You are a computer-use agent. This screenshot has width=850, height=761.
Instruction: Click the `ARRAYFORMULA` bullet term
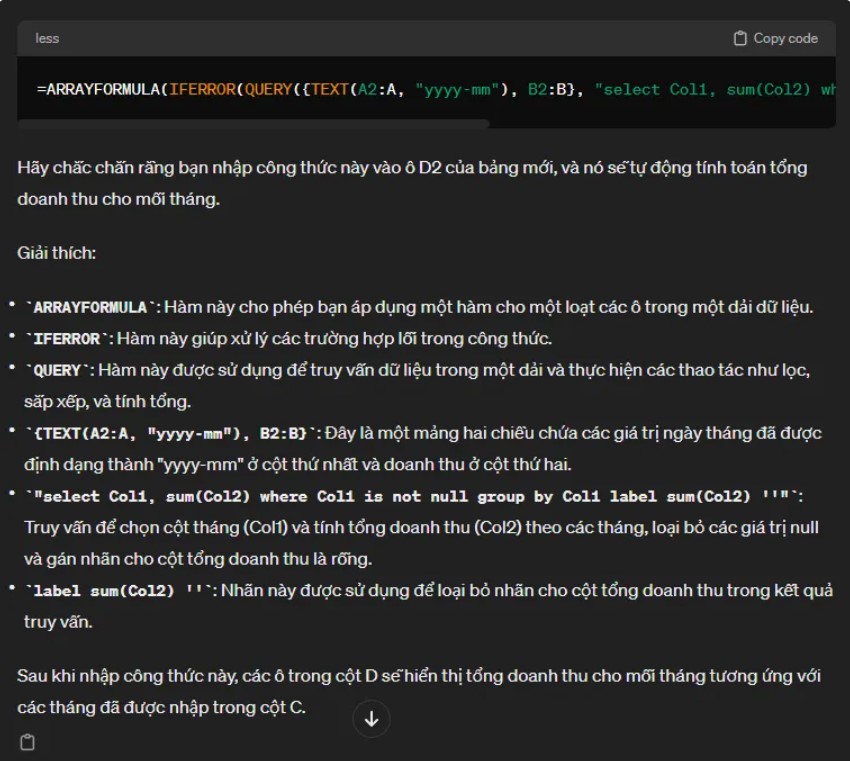point(91,307)
